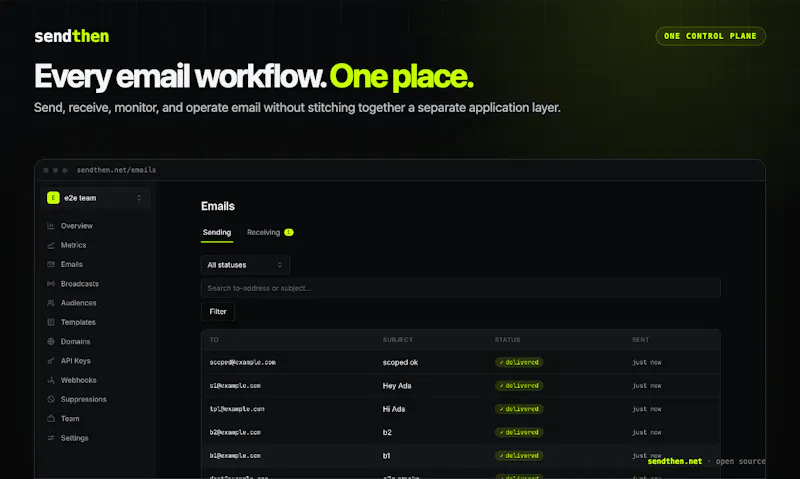
Task: Open email to b1@example.com
Action: click(x=235, y=456)
